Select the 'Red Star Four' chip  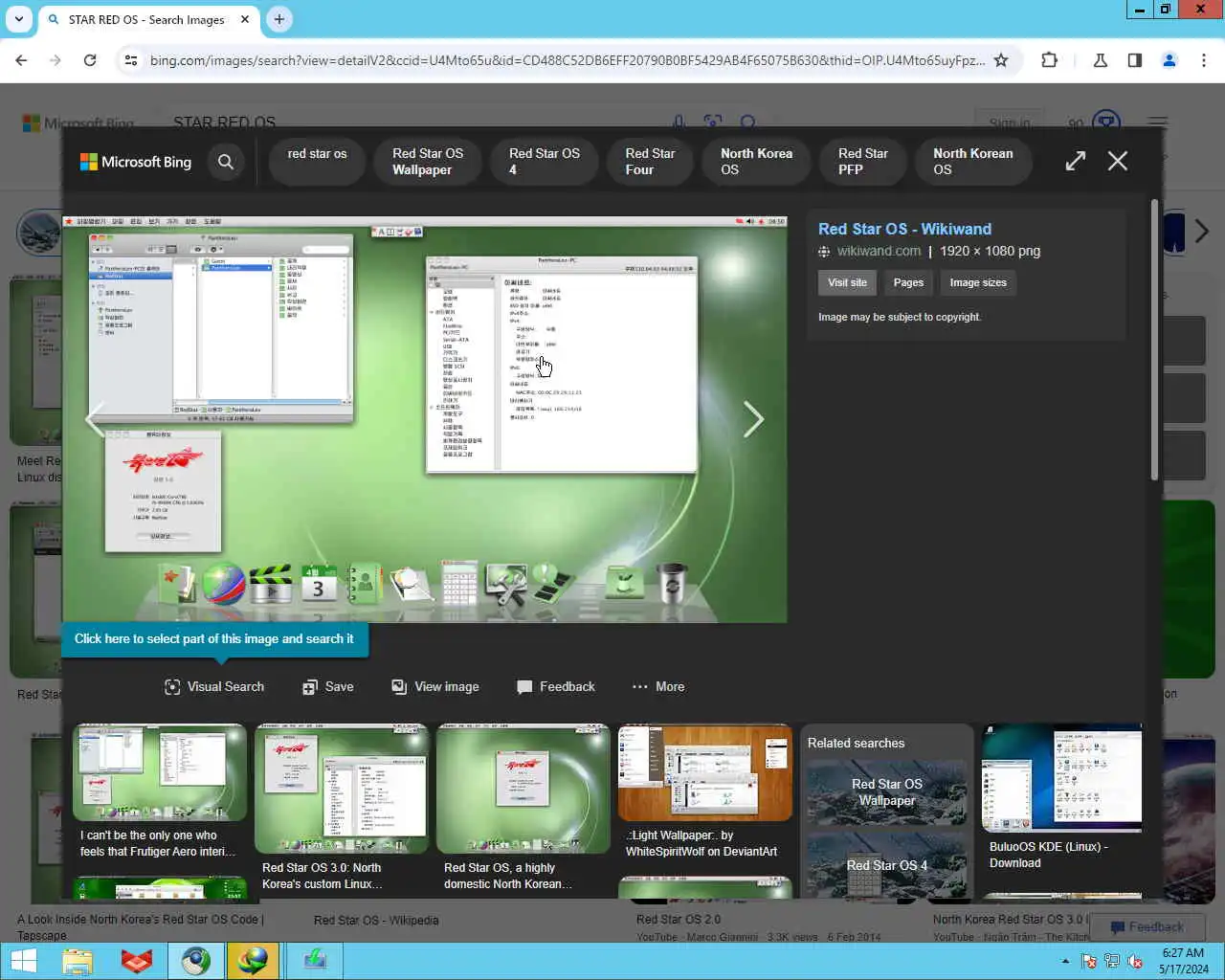click(651, 161)
